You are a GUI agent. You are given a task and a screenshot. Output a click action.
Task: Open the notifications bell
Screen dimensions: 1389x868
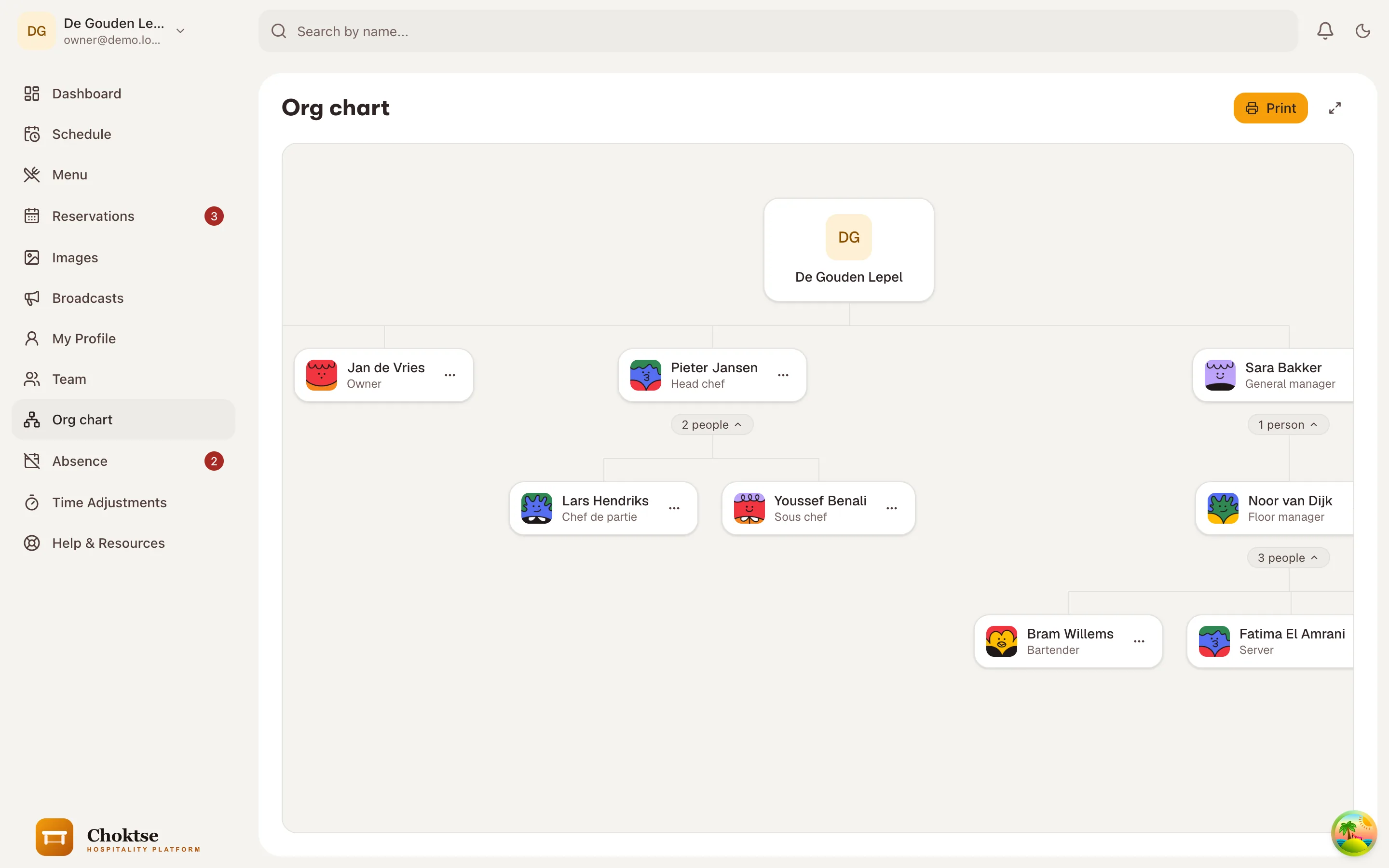coord(1325,31)
